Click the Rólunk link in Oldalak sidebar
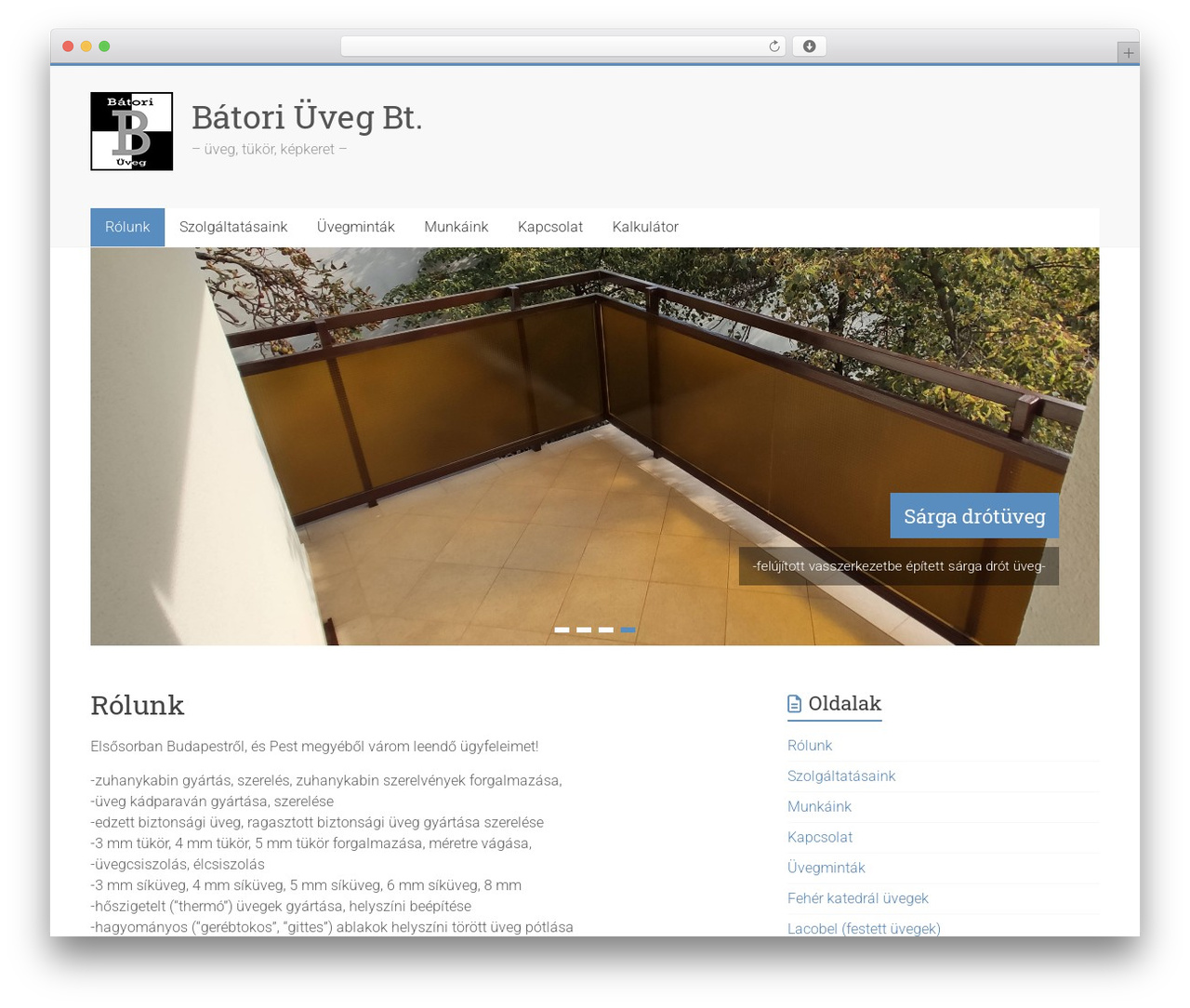1190x1008 pixels. tap(810, 746)
